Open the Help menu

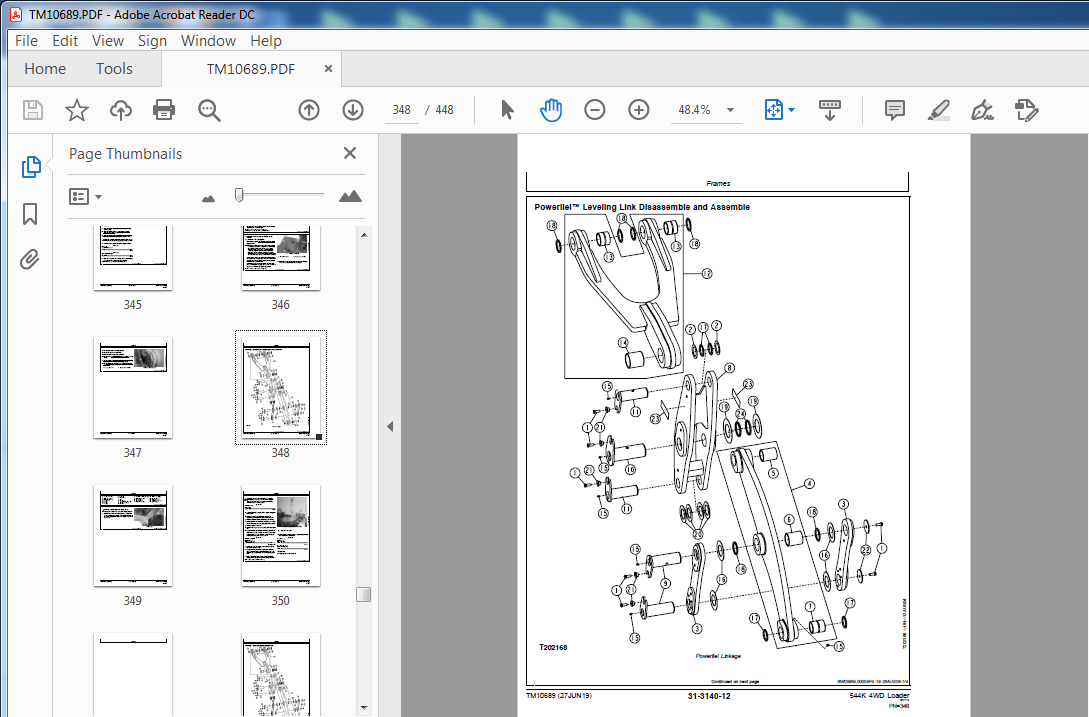265,40
